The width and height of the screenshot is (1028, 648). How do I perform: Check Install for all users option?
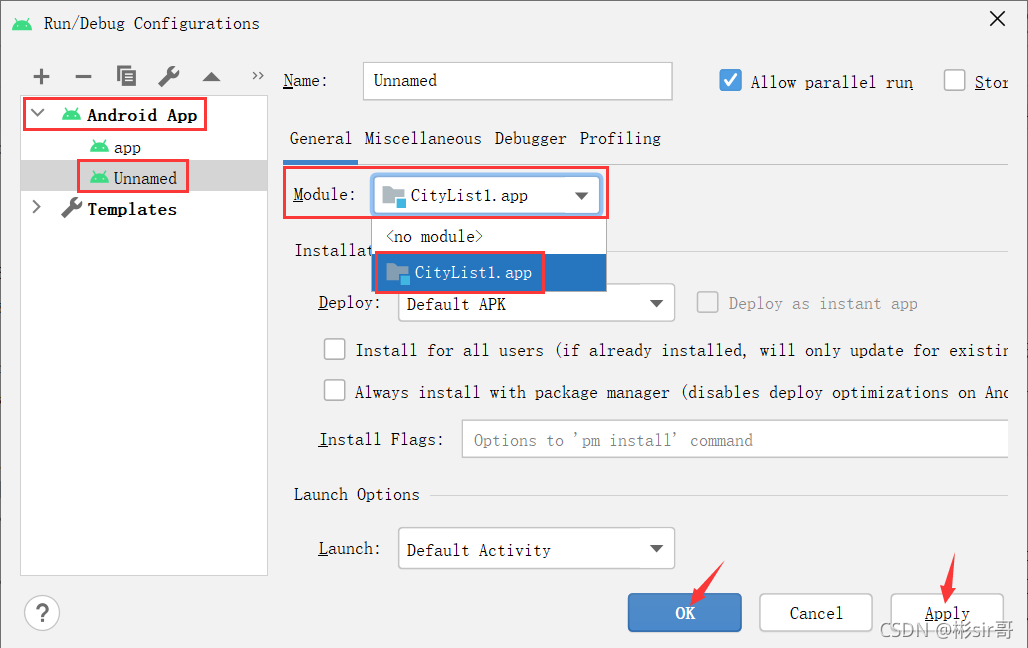click(x=335, y=350)
